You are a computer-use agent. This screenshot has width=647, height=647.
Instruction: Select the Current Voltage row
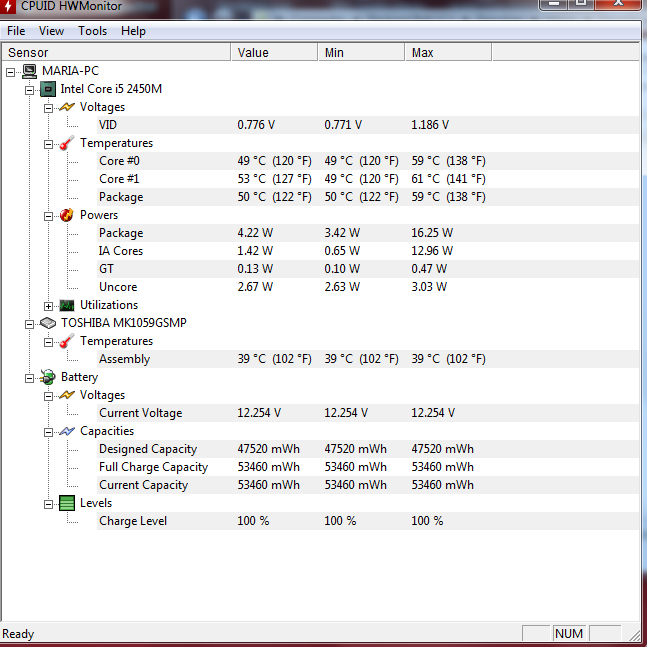coord(368,413)
